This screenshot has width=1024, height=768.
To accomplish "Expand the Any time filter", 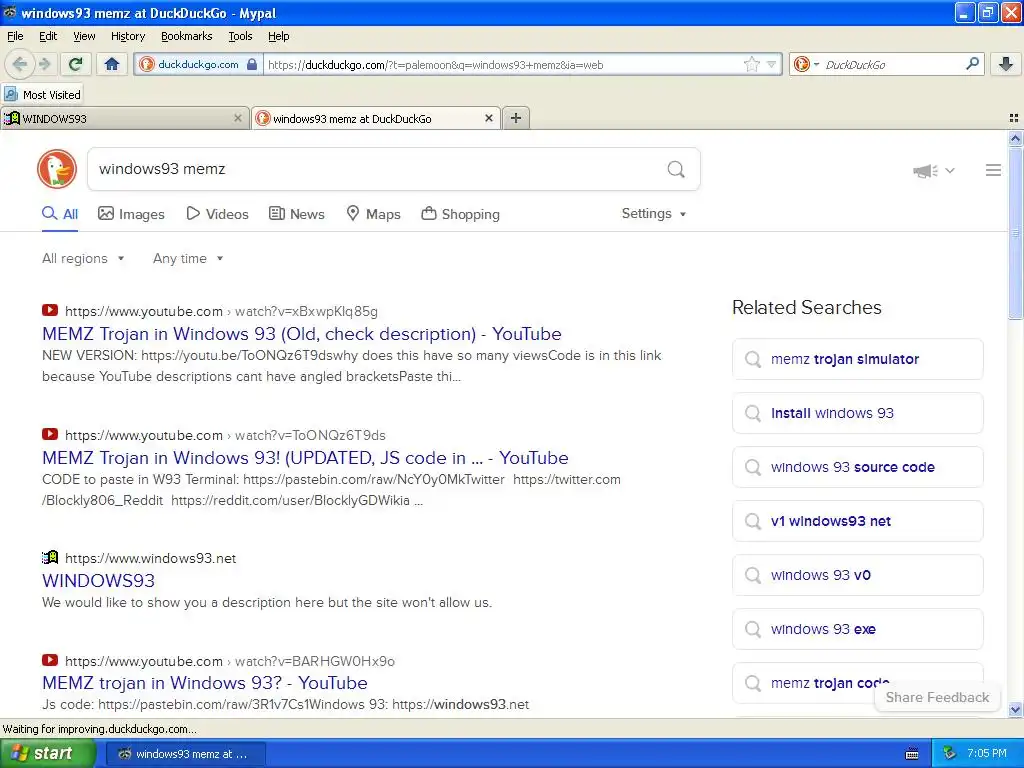I will (188, 259).
